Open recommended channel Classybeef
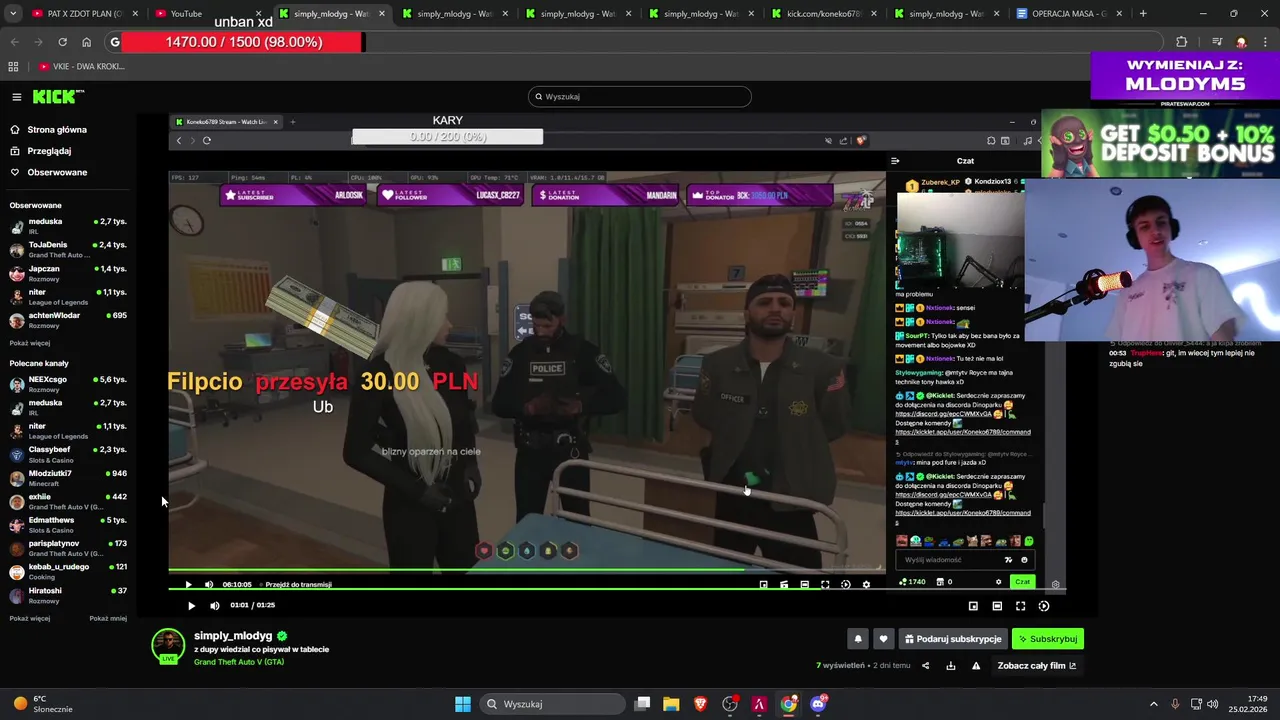 (x=68, y=454)
